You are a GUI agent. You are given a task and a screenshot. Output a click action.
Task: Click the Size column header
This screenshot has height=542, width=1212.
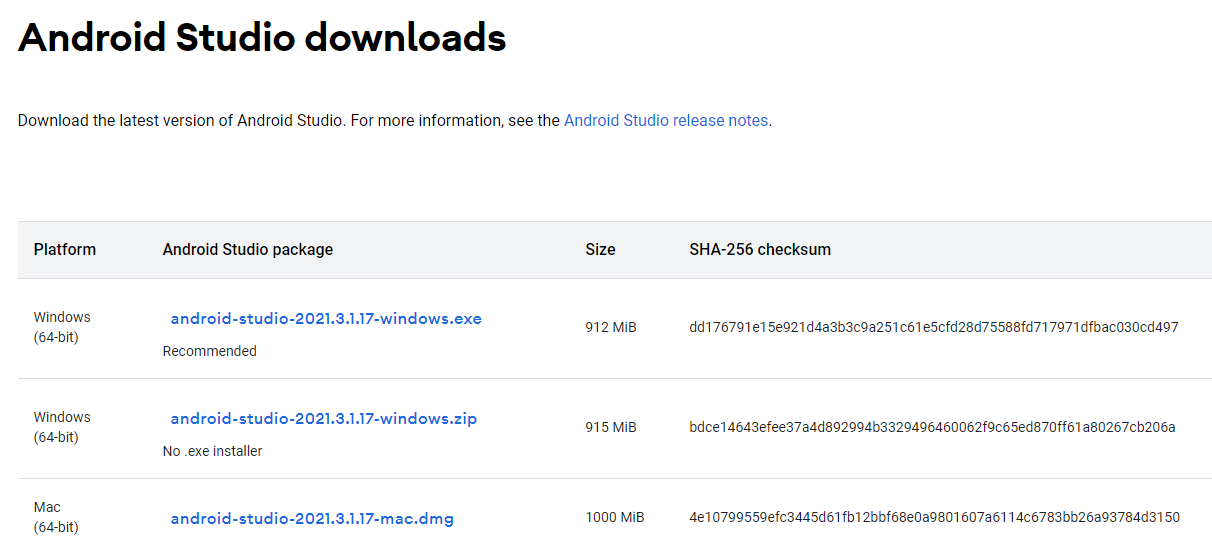(x=600, y=250)
